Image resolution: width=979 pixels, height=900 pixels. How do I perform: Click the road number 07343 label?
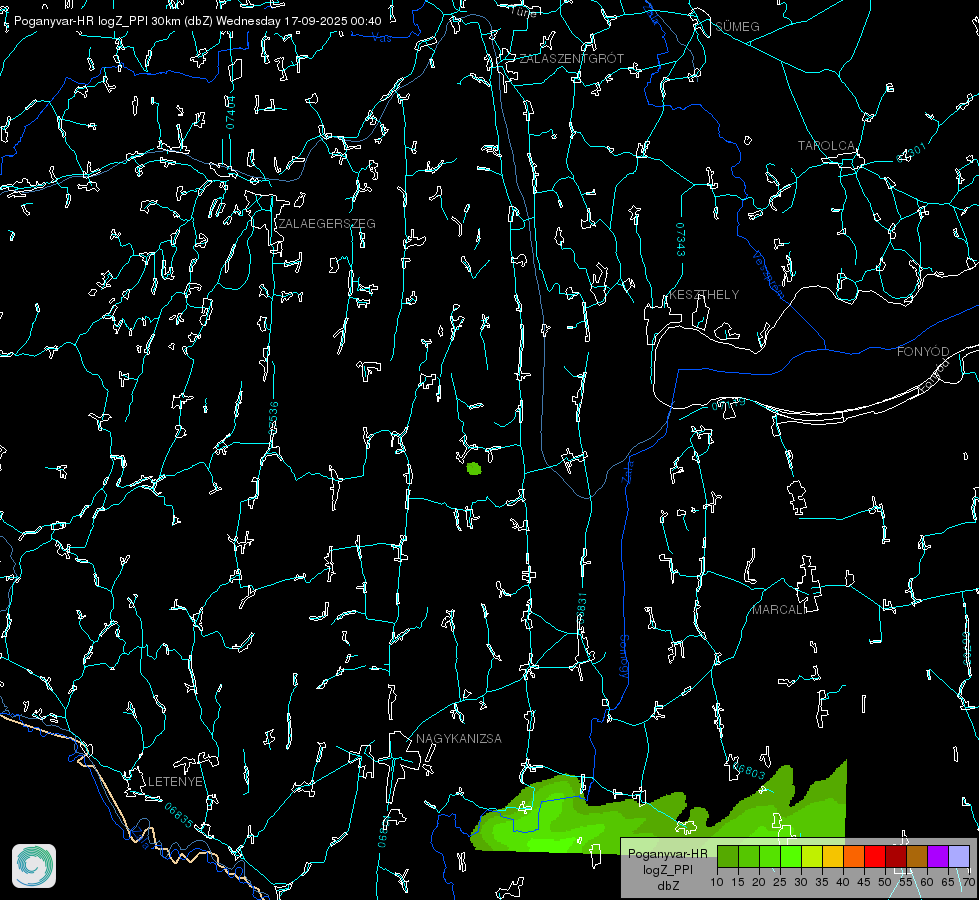point(681,240)
